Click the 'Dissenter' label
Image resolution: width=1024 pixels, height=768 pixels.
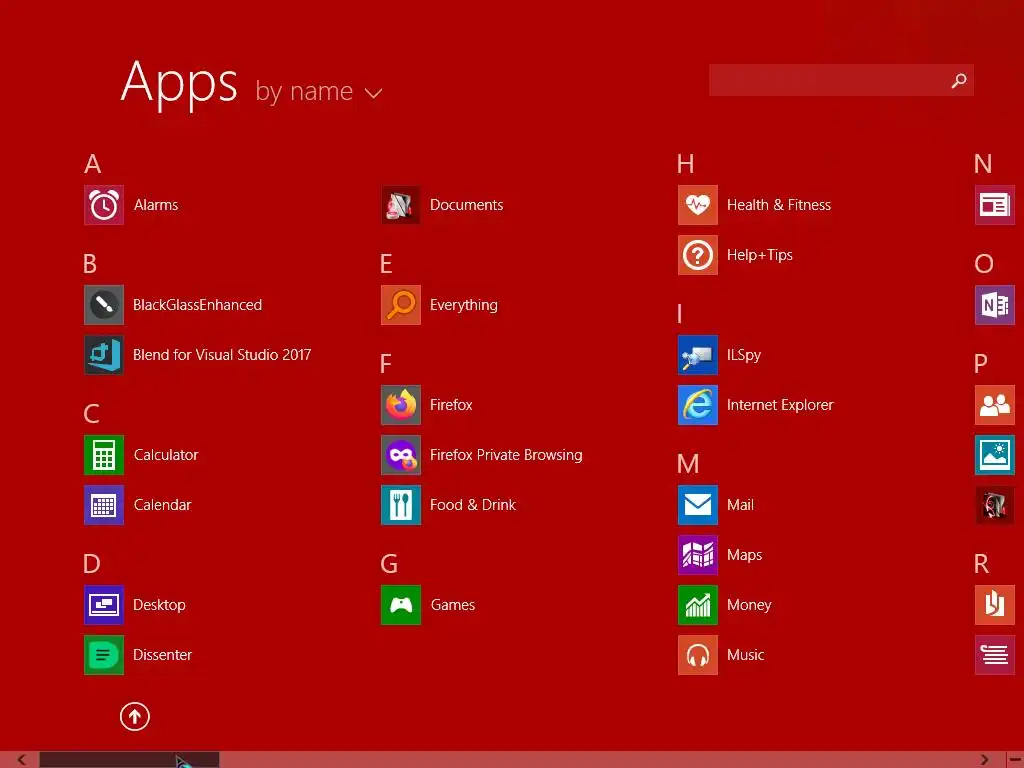[x=163, y=655]
